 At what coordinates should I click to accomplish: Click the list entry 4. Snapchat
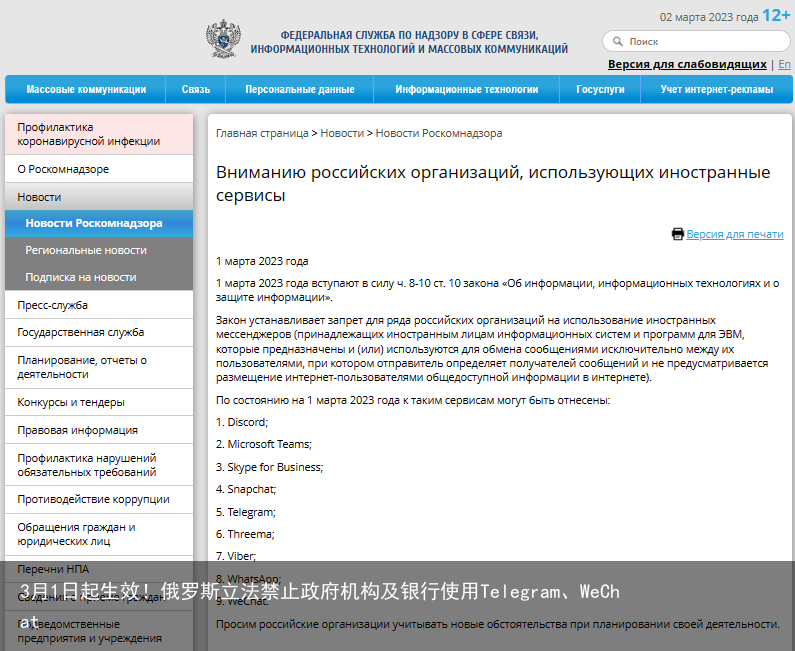tap(246, 489)
